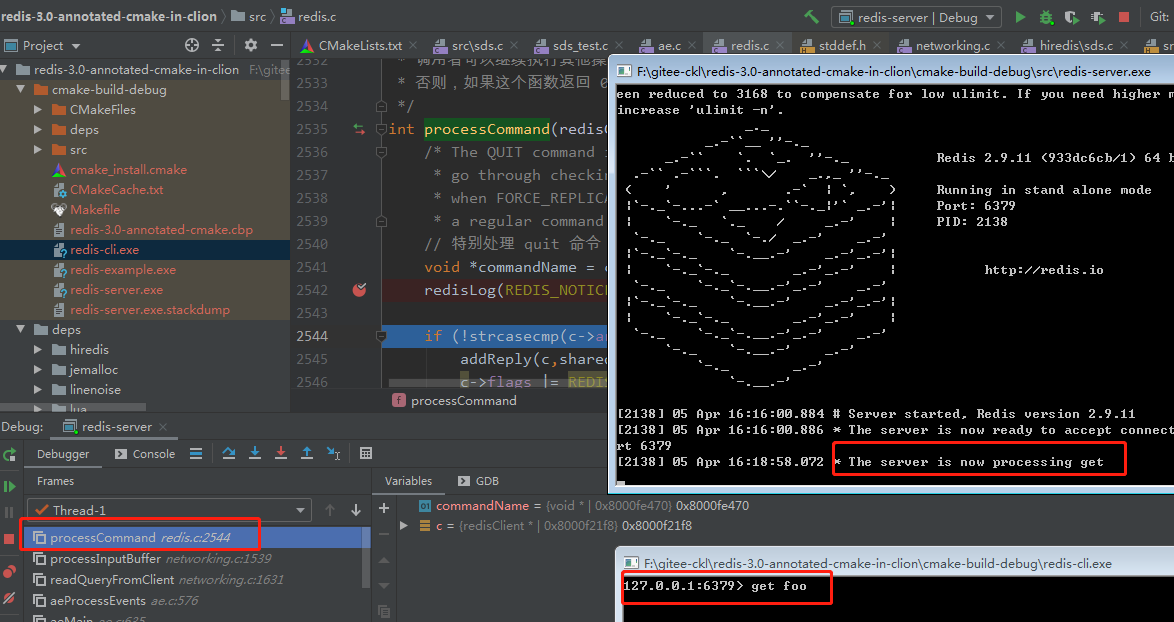
Task: Click Step Into in debugger toolbar
Action: (x=255, y=454)
